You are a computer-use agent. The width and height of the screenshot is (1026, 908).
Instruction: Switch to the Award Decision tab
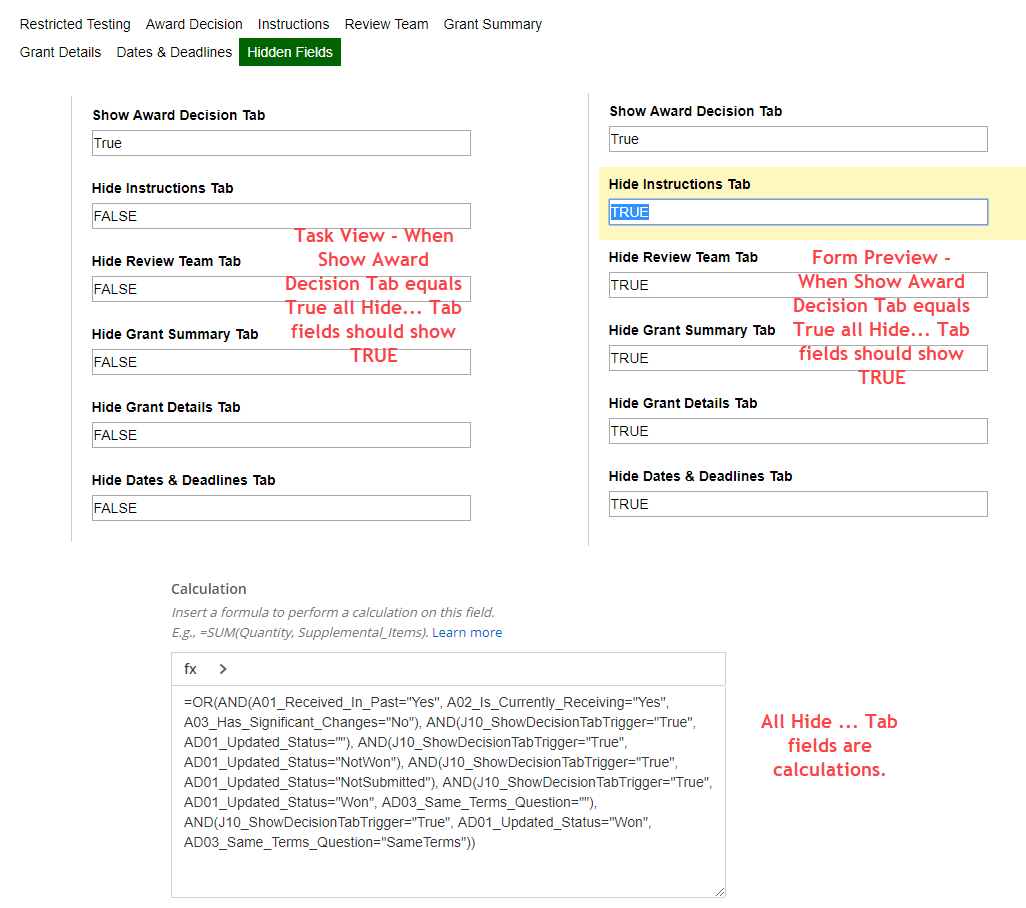point(194,24)
